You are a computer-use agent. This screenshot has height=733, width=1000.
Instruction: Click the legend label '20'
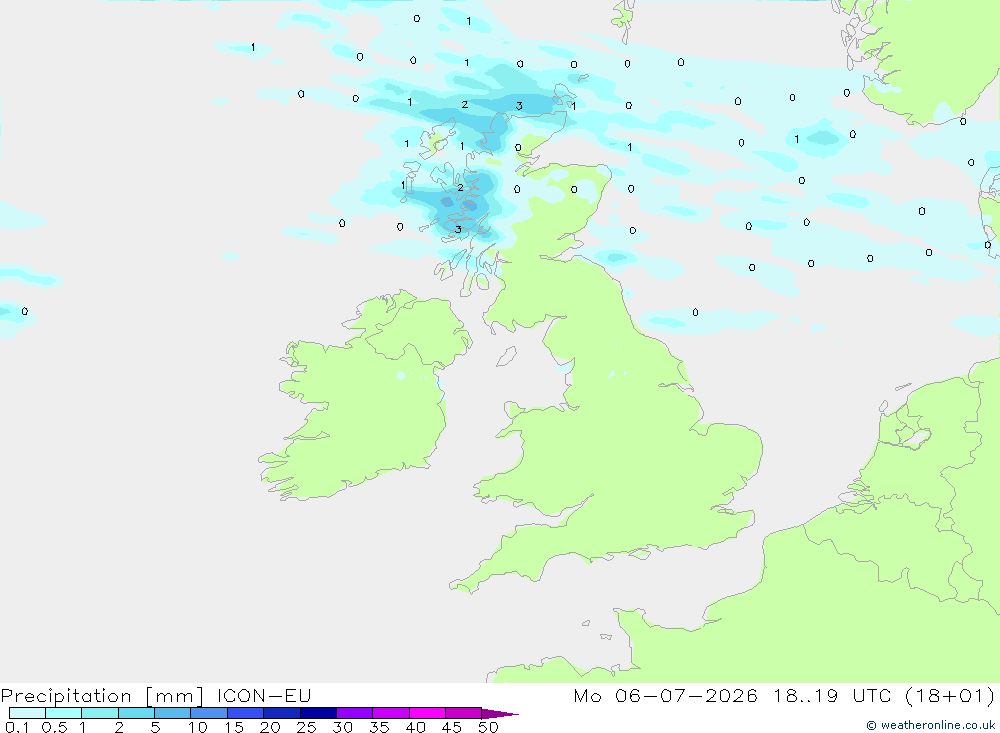(x=270, y=727)
